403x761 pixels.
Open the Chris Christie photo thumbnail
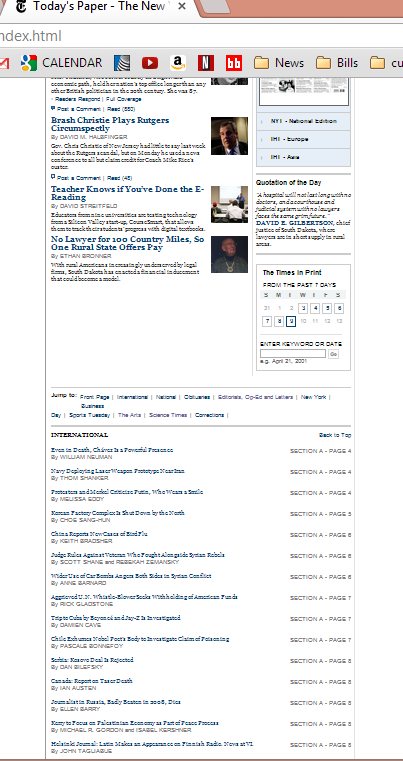tap(229, 136)
